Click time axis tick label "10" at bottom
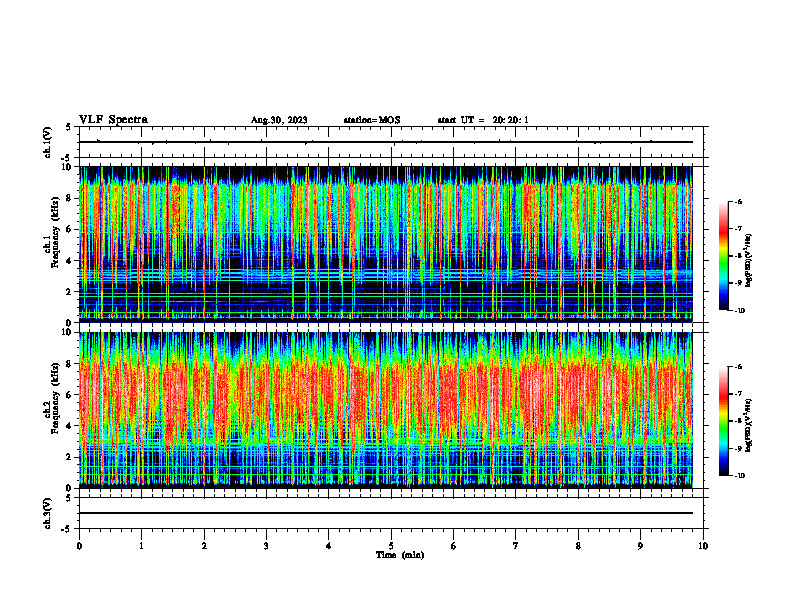The height and width of the screenshot is (612, 792). 703,546
